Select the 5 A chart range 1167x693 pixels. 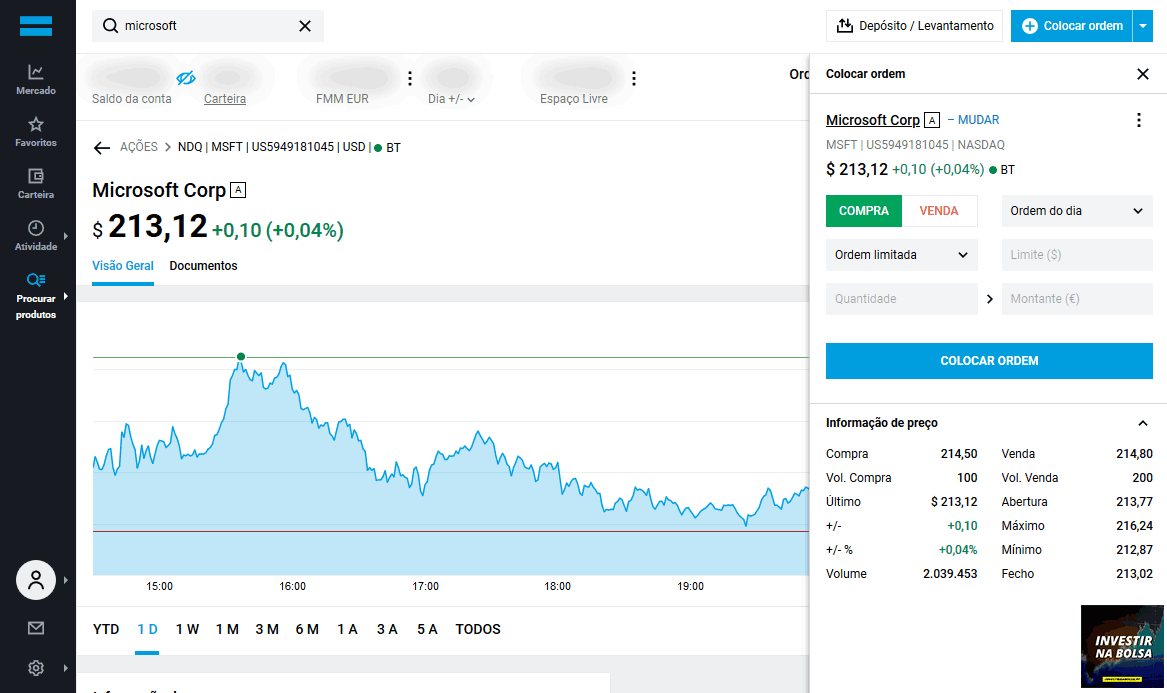click(427, 629)
